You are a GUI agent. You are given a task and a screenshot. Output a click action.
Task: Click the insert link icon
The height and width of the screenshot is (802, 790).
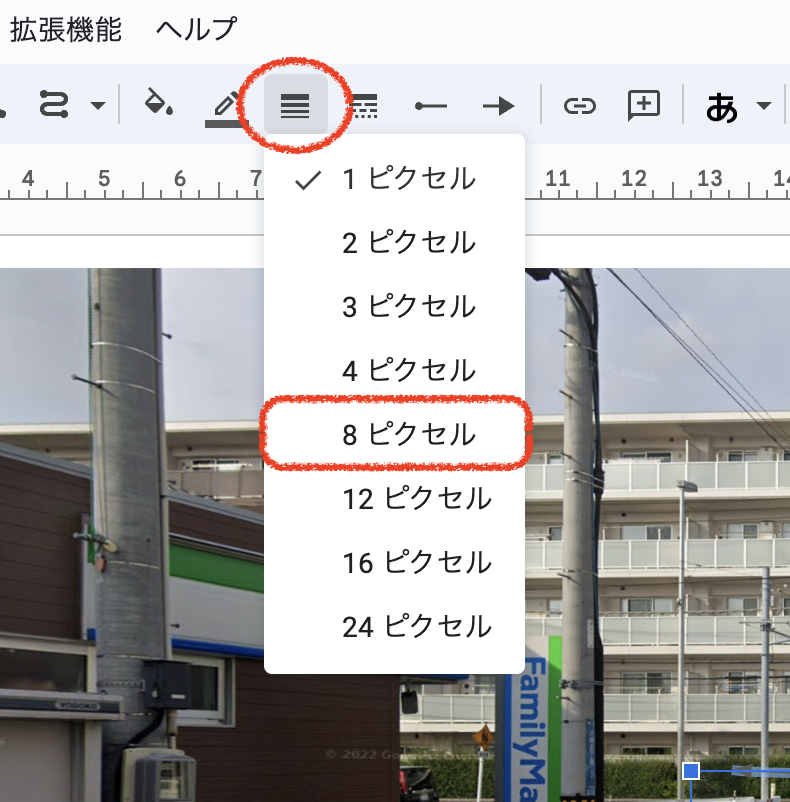pyautogui.click(x=579, y=106)
